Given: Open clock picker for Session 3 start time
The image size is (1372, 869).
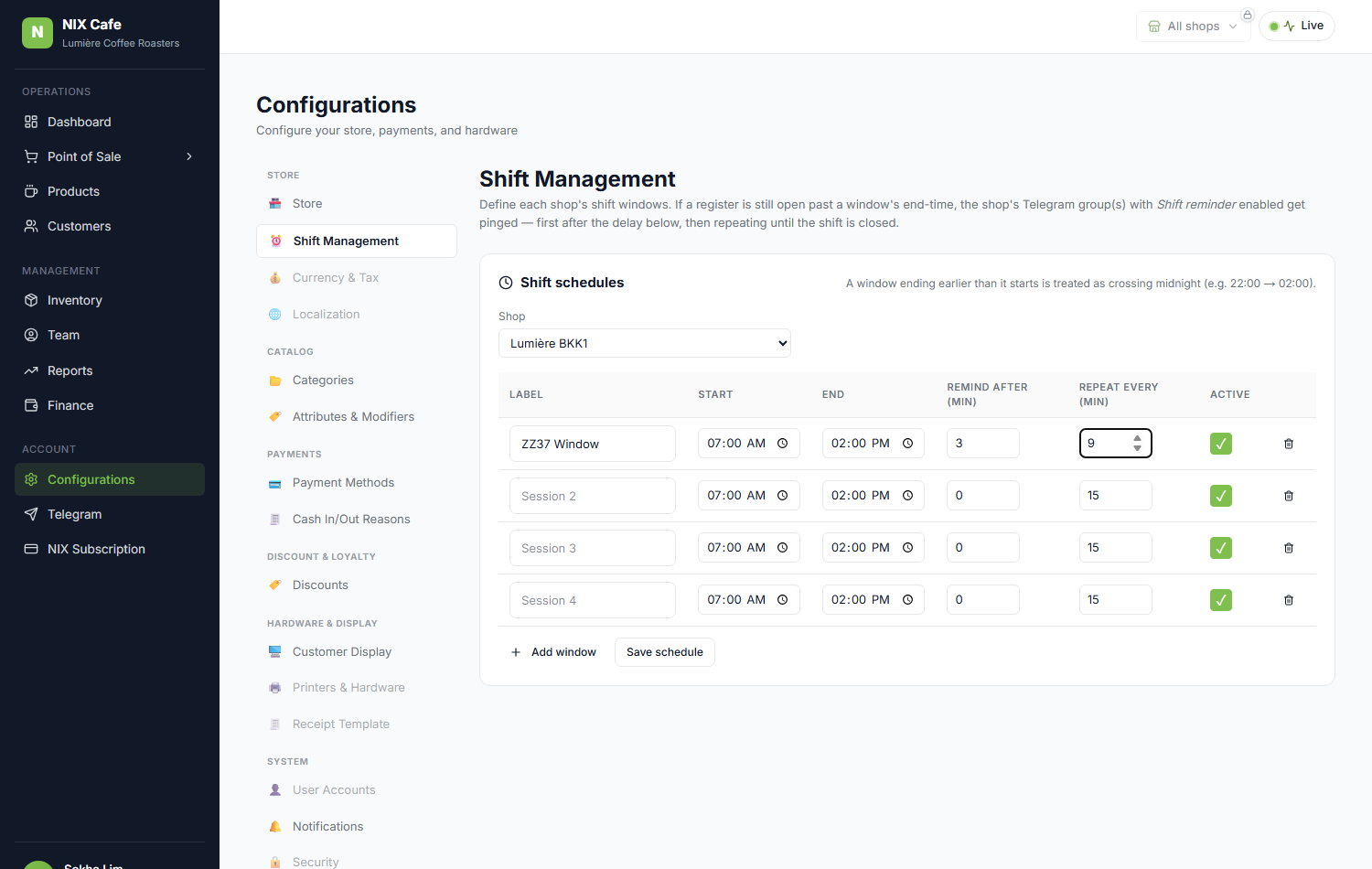Looking at the screenshot, I should (x=783, y=548).
